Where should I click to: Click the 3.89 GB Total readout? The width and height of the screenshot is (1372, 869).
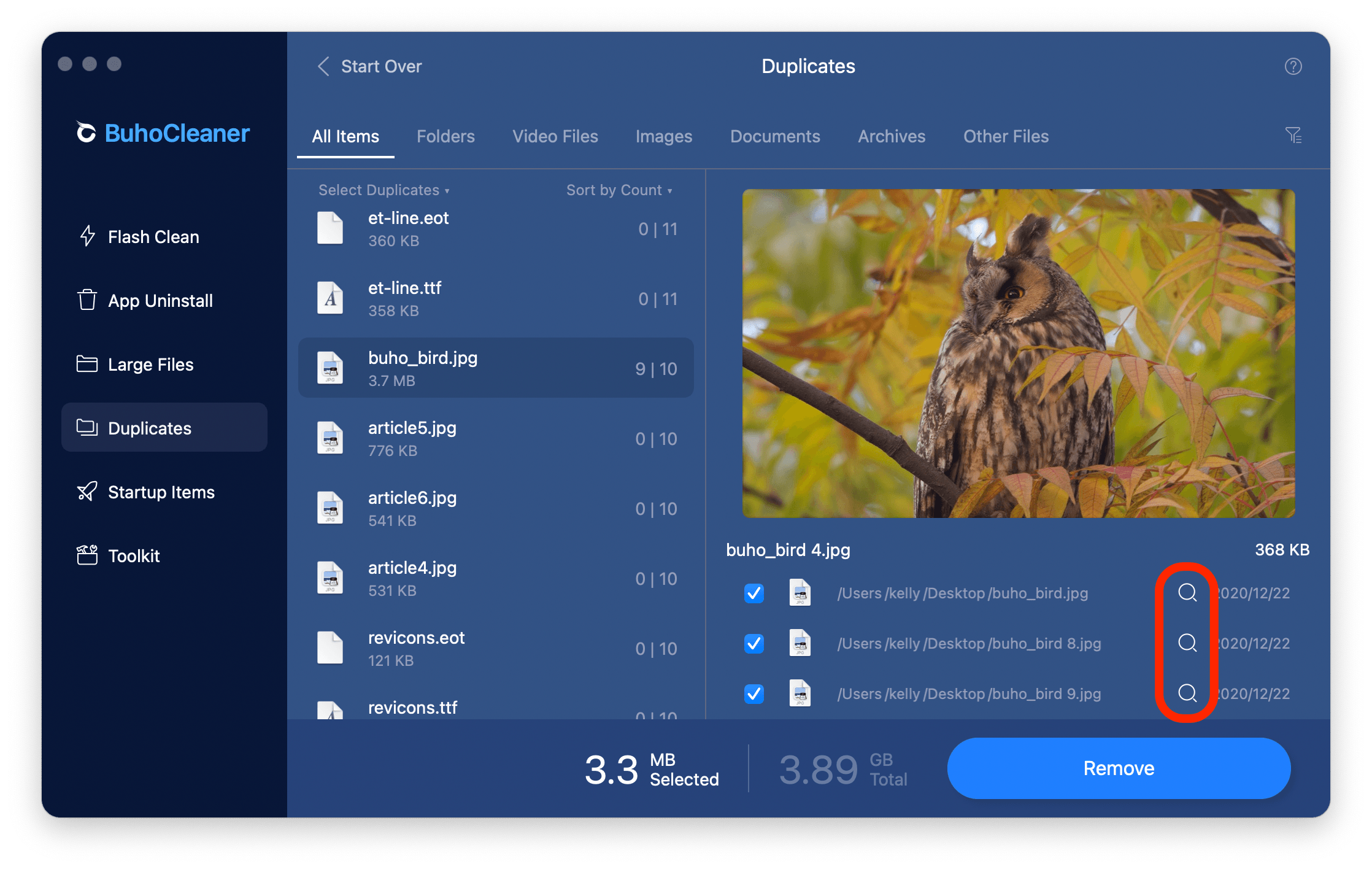[x=843, y=770]
